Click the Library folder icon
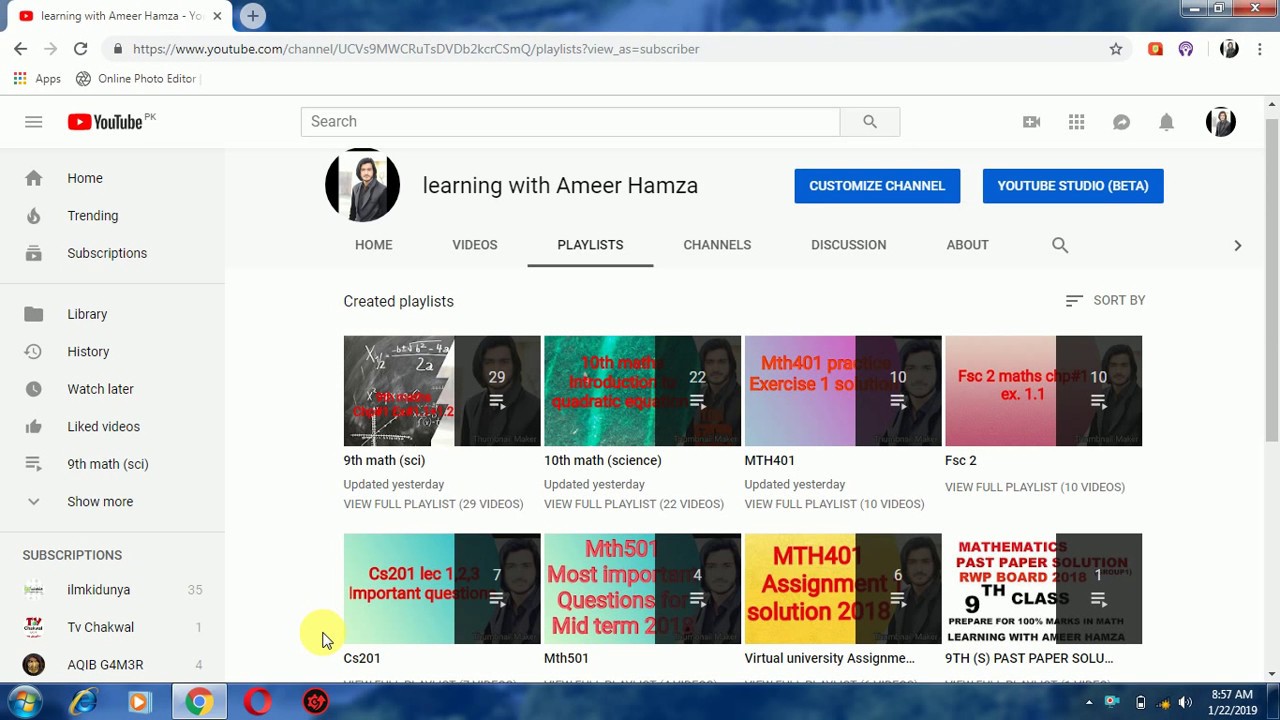Screen dimensions: 1280x720 (33, 314)
